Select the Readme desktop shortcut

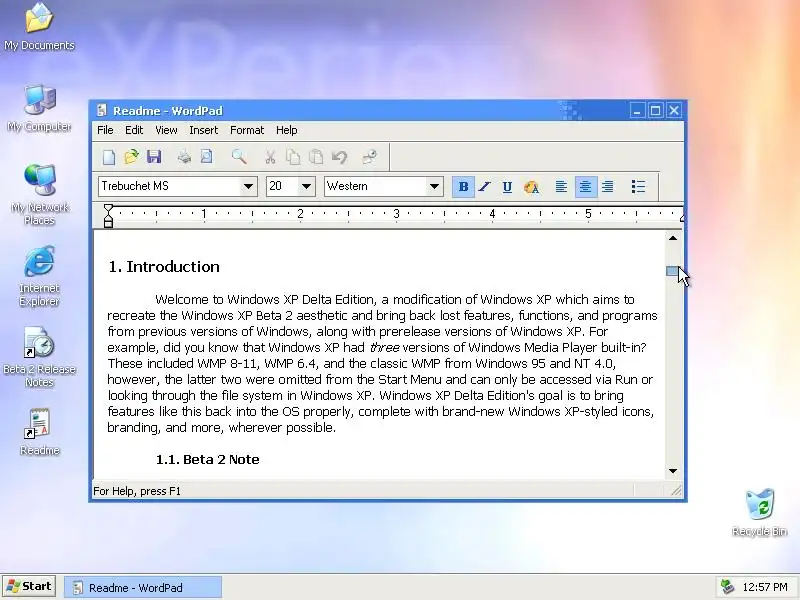pos(39,432)
